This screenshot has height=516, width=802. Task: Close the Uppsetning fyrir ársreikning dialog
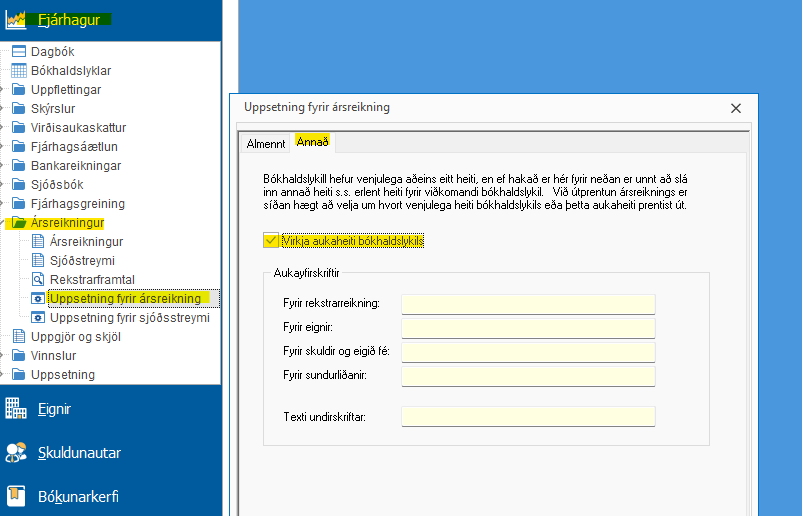coord(736,108)
